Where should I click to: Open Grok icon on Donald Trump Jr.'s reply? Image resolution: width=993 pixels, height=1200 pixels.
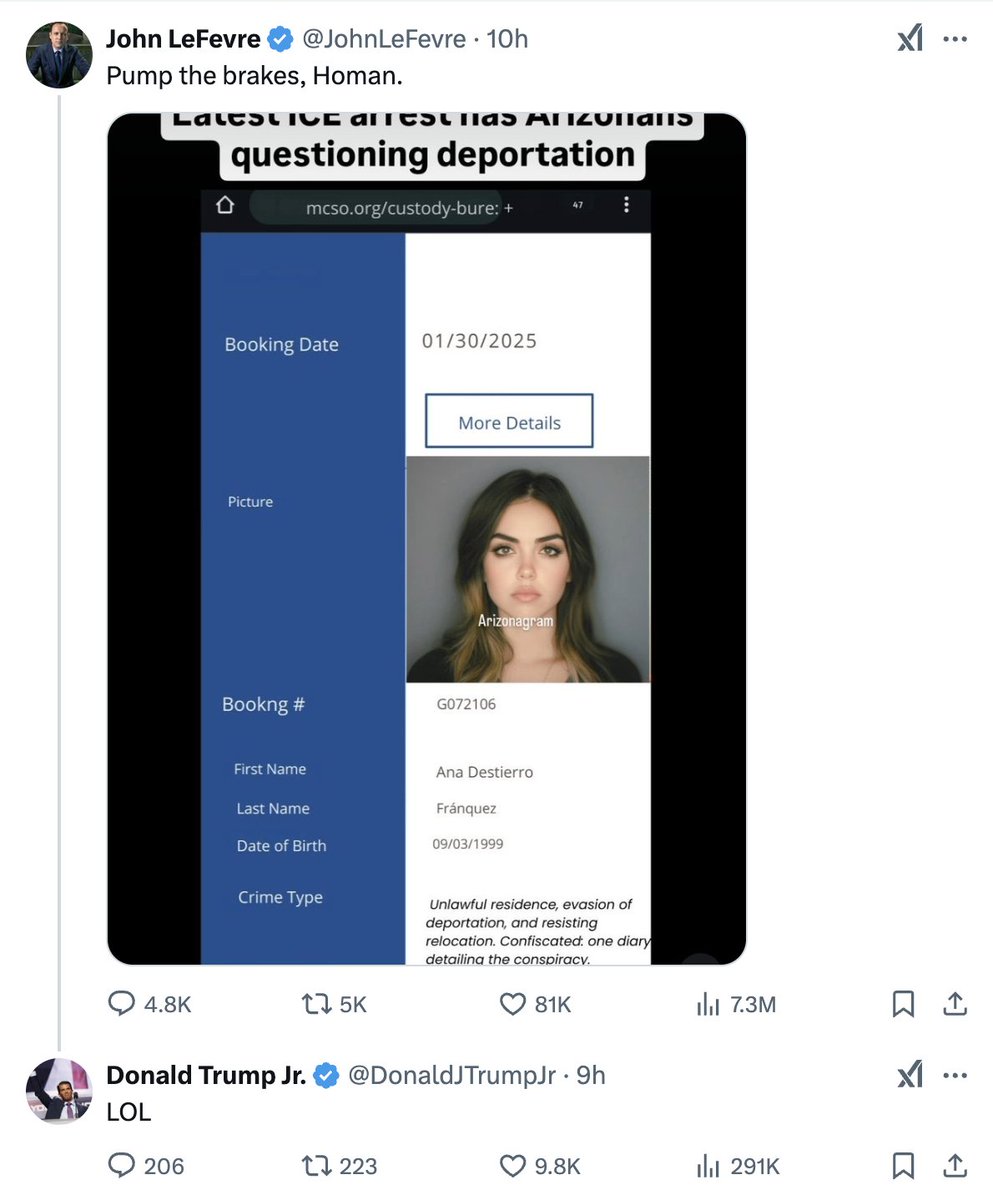pos(909,1075)
